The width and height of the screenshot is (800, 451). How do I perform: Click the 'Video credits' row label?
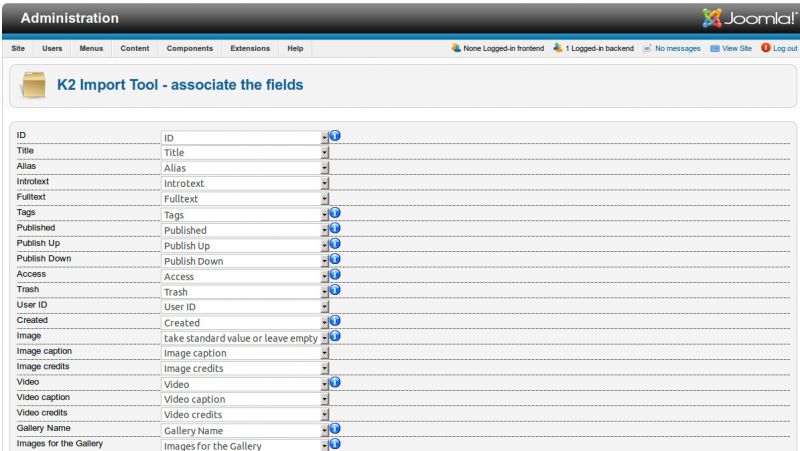[42, 413]
